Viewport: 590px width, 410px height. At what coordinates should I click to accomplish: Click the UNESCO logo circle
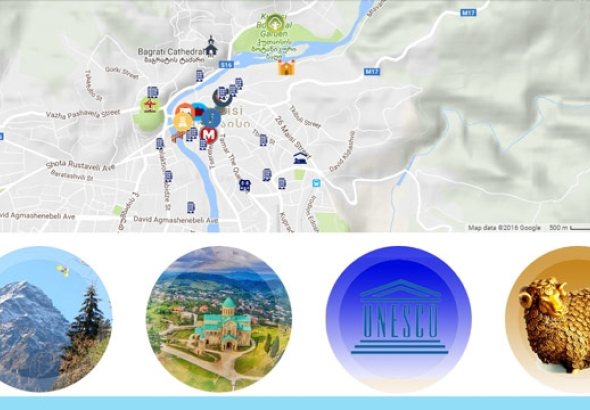point(398,319)
